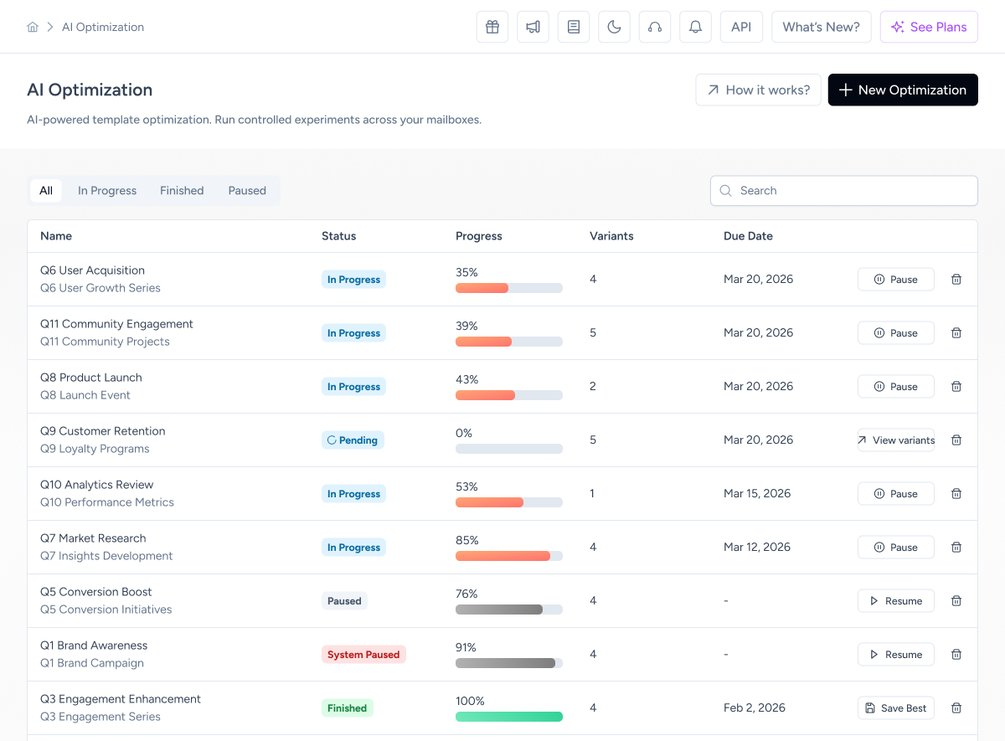1005x741 pixels.
Task: Select the Finished filter tab
Action: coord(182,190)
